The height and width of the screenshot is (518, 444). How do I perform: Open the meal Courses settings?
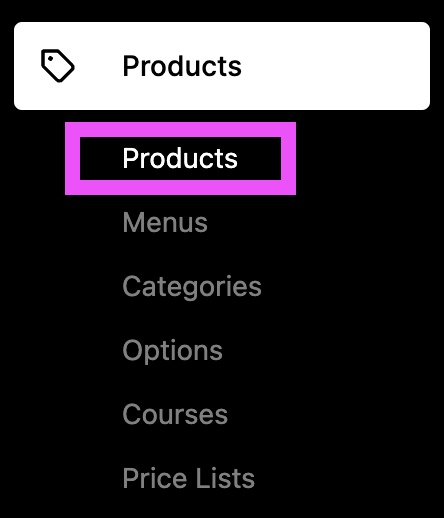[175, 414]
